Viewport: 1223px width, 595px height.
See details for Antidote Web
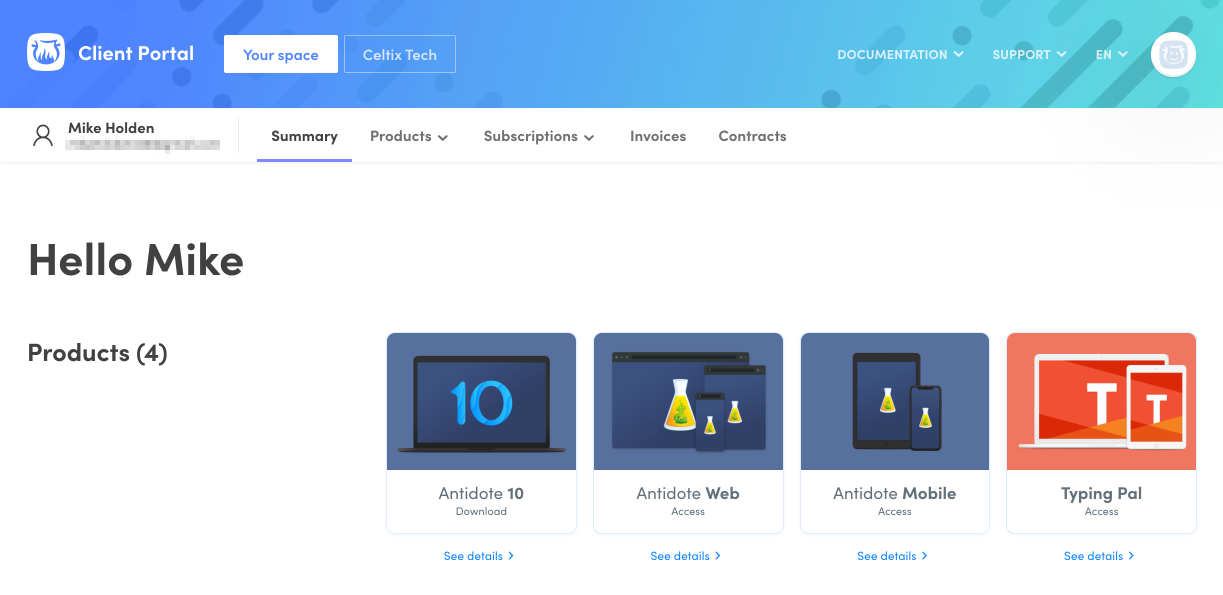[x=686, y=556]
